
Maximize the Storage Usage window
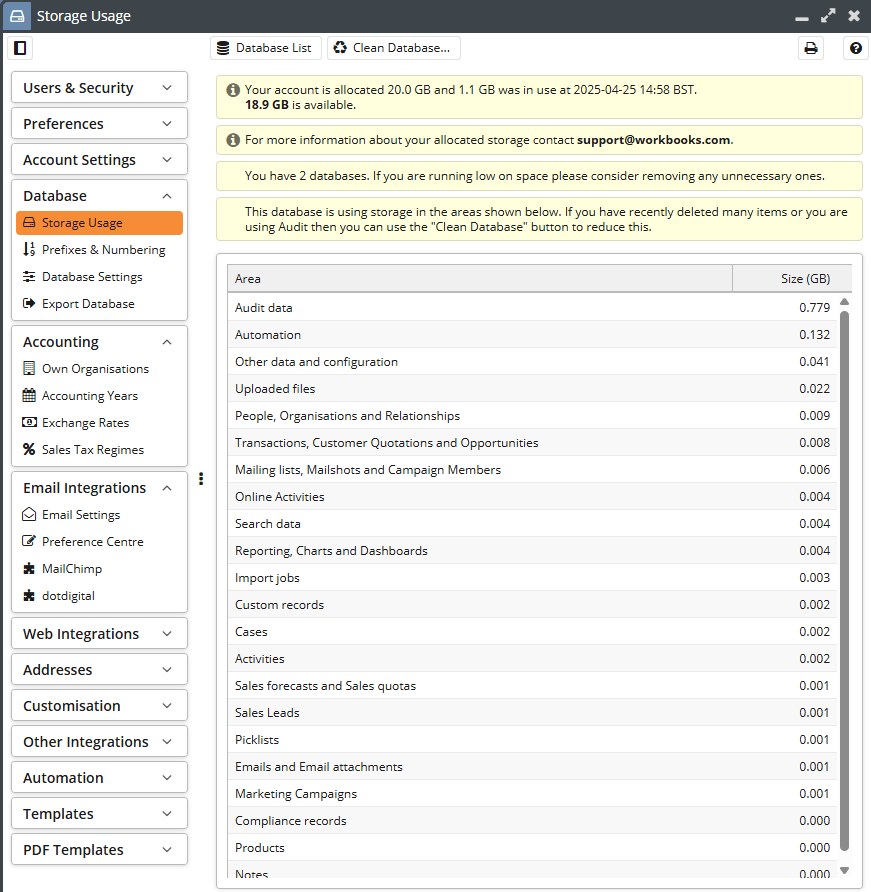(x=828, y=16)
